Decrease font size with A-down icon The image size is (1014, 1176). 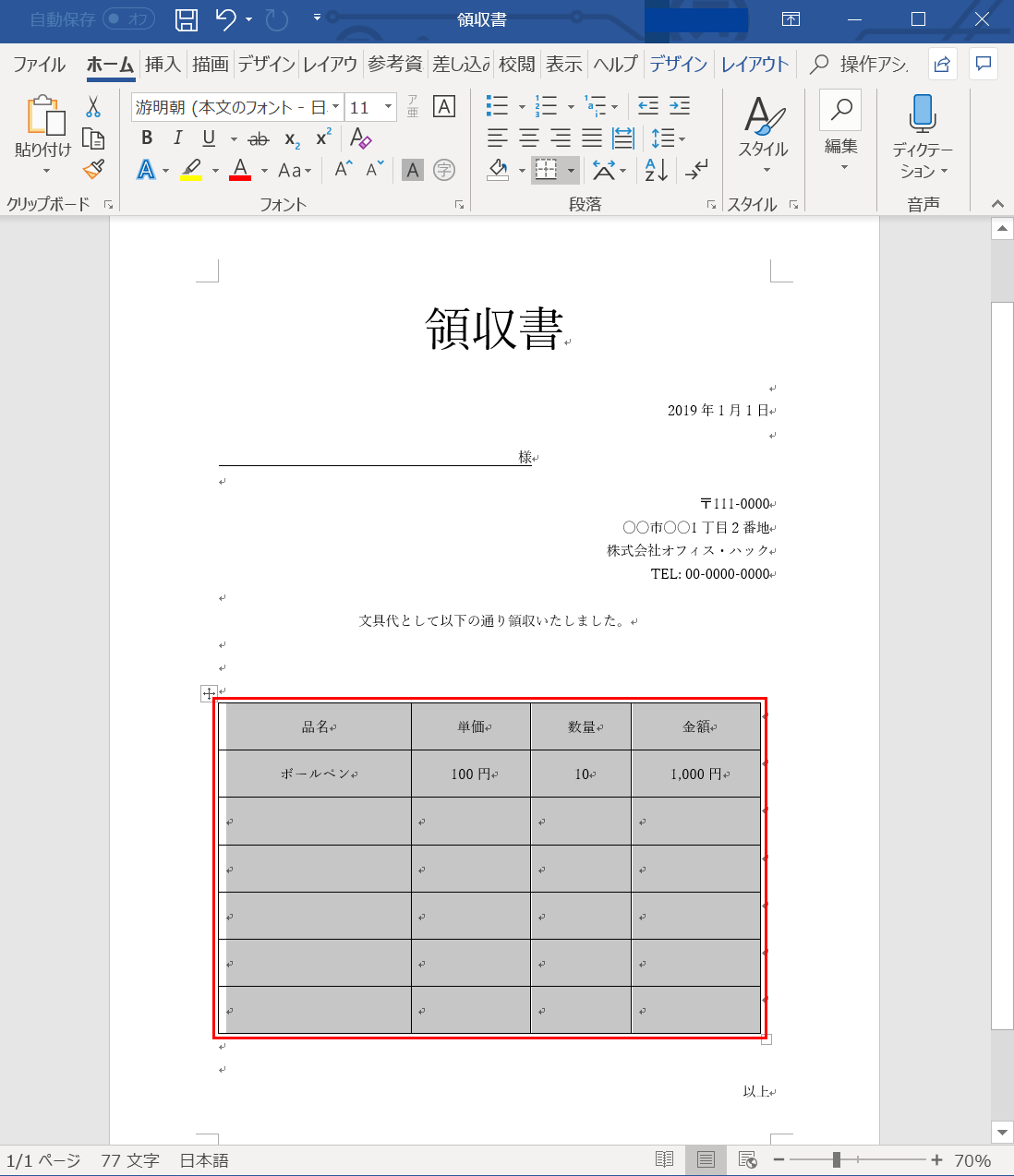tap(375, 169)
